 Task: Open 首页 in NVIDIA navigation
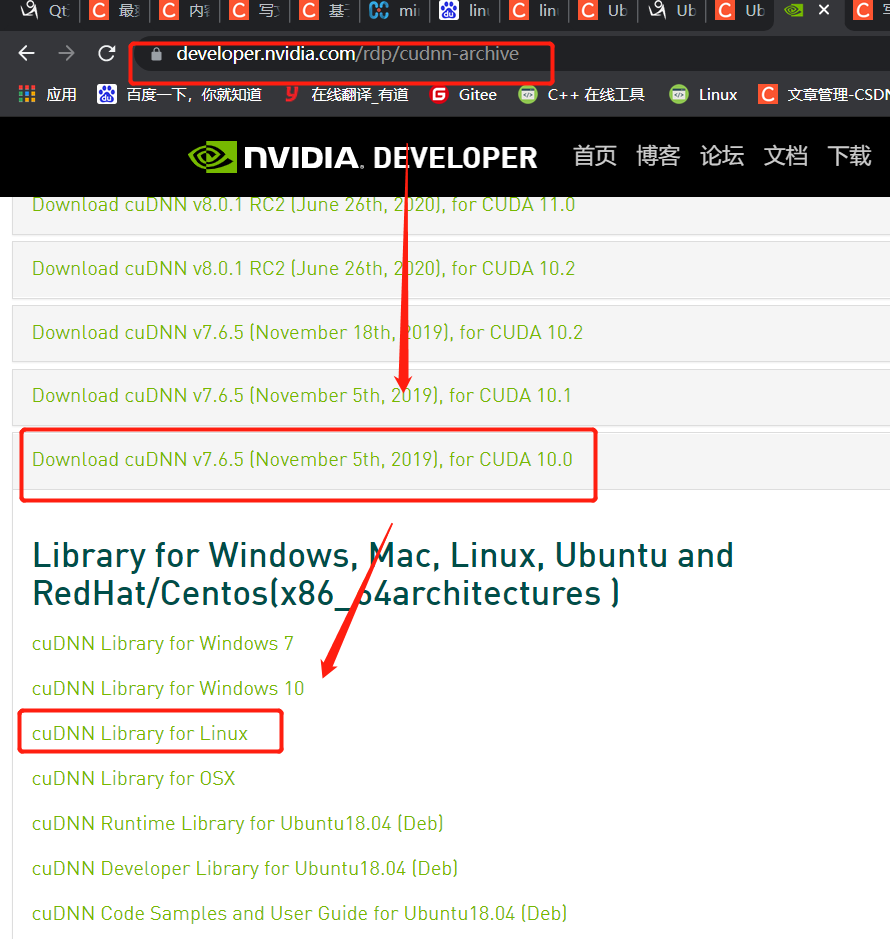point(595,156)
